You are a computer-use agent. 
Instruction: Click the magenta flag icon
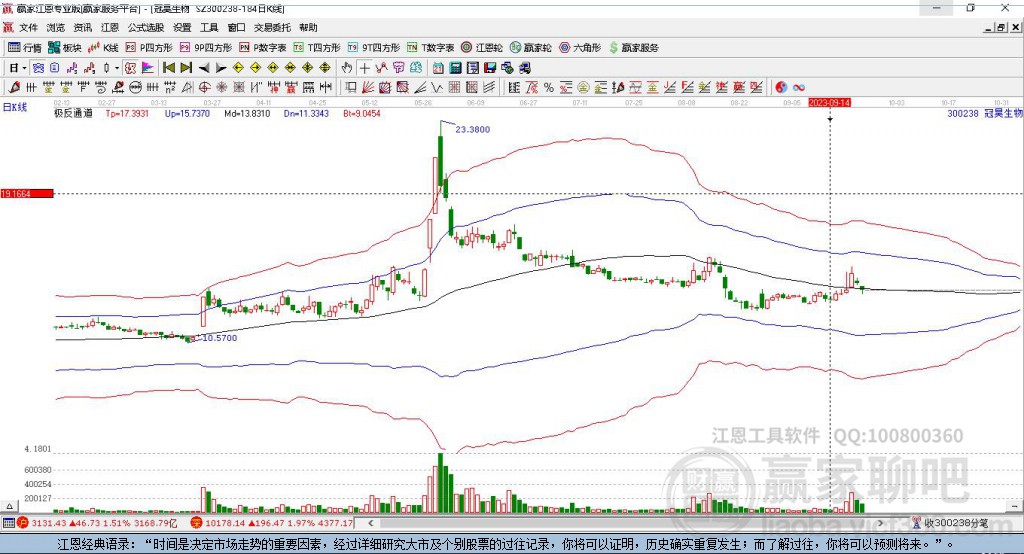point(148,68)
